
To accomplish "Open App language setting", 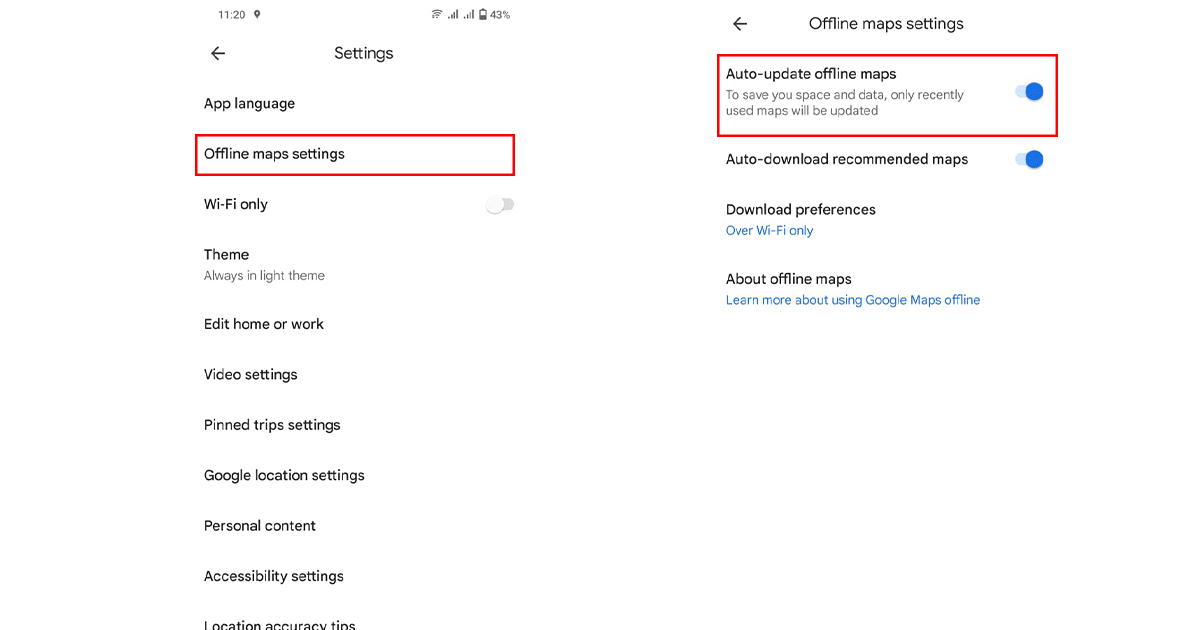I will point(250,104).
